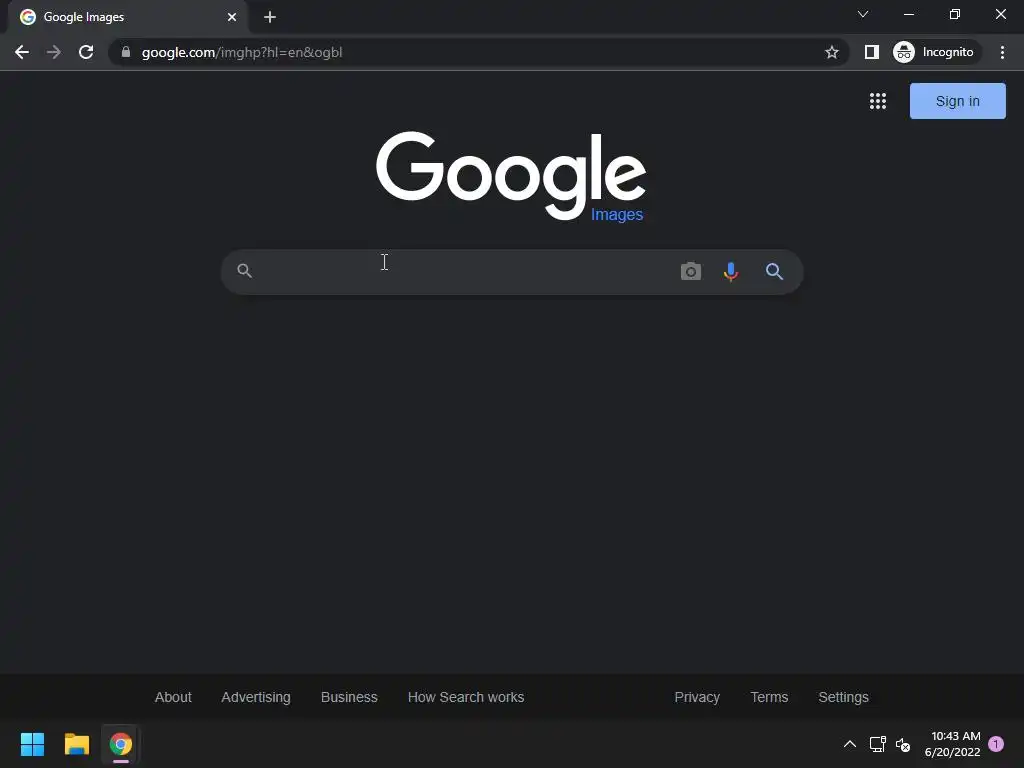The image size is (1024, 768).
Task: Click the muted volume tray icon
Action: coord(903,744)
